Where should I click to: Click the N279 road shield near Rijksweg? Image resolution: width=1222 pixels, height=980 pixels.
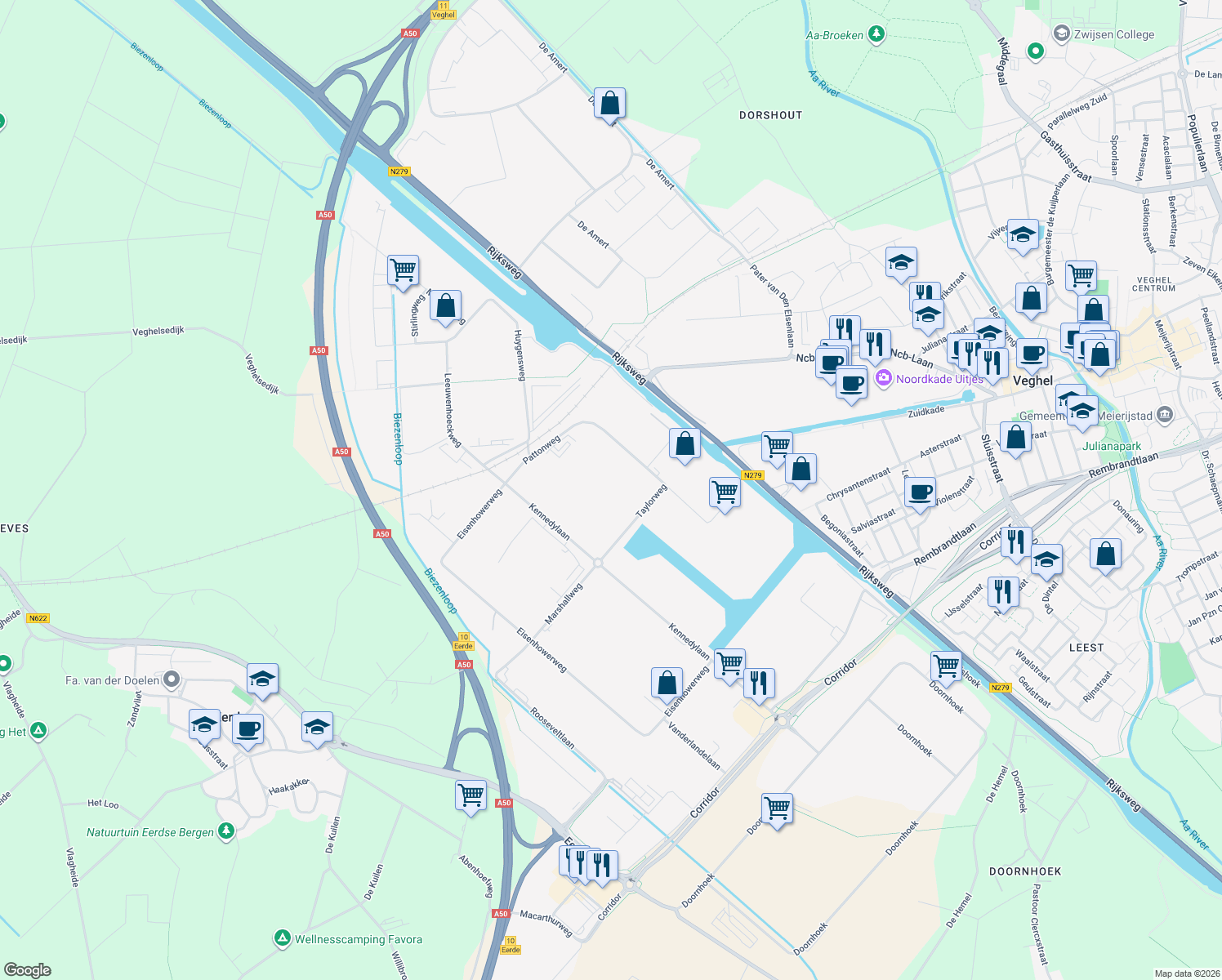click(754, 474)
